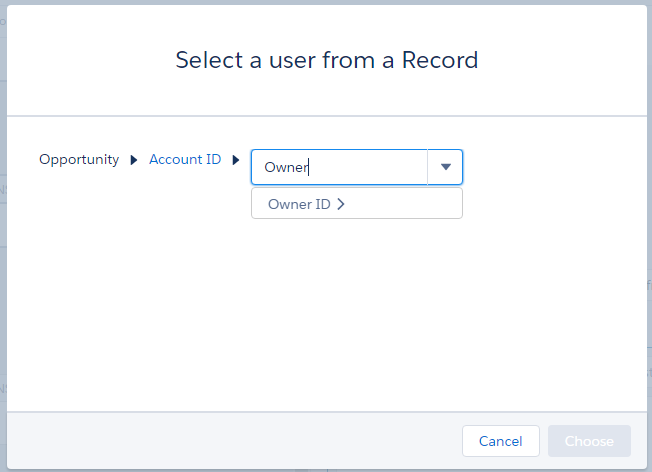The image size is (652, 472).
Task: Focus the Owner search input field
Action: (x=338, y=168)
